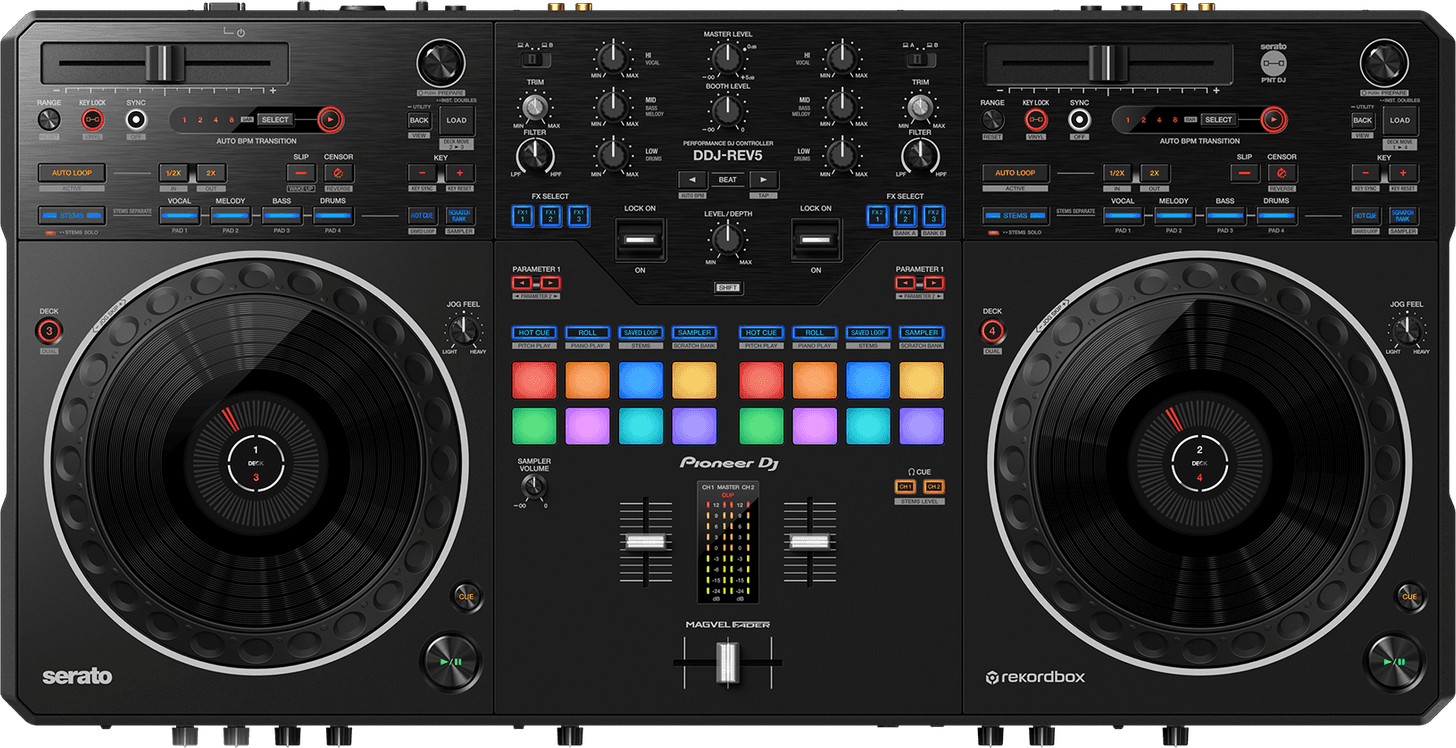Image resolution: width=1456 pixels, height=748 pixels.
Task: Select FX2 slot 1 button
Action: click(877, 215)
